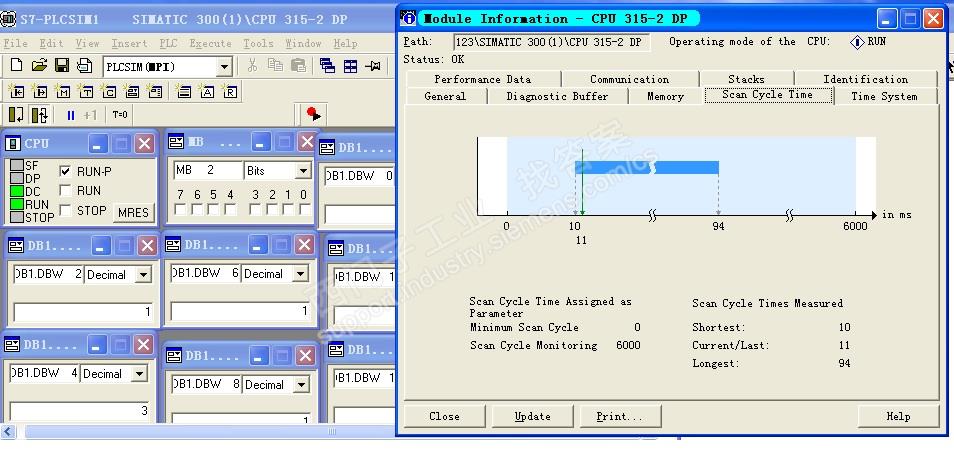Click the MRES memory reset button

tap(133, 212)
